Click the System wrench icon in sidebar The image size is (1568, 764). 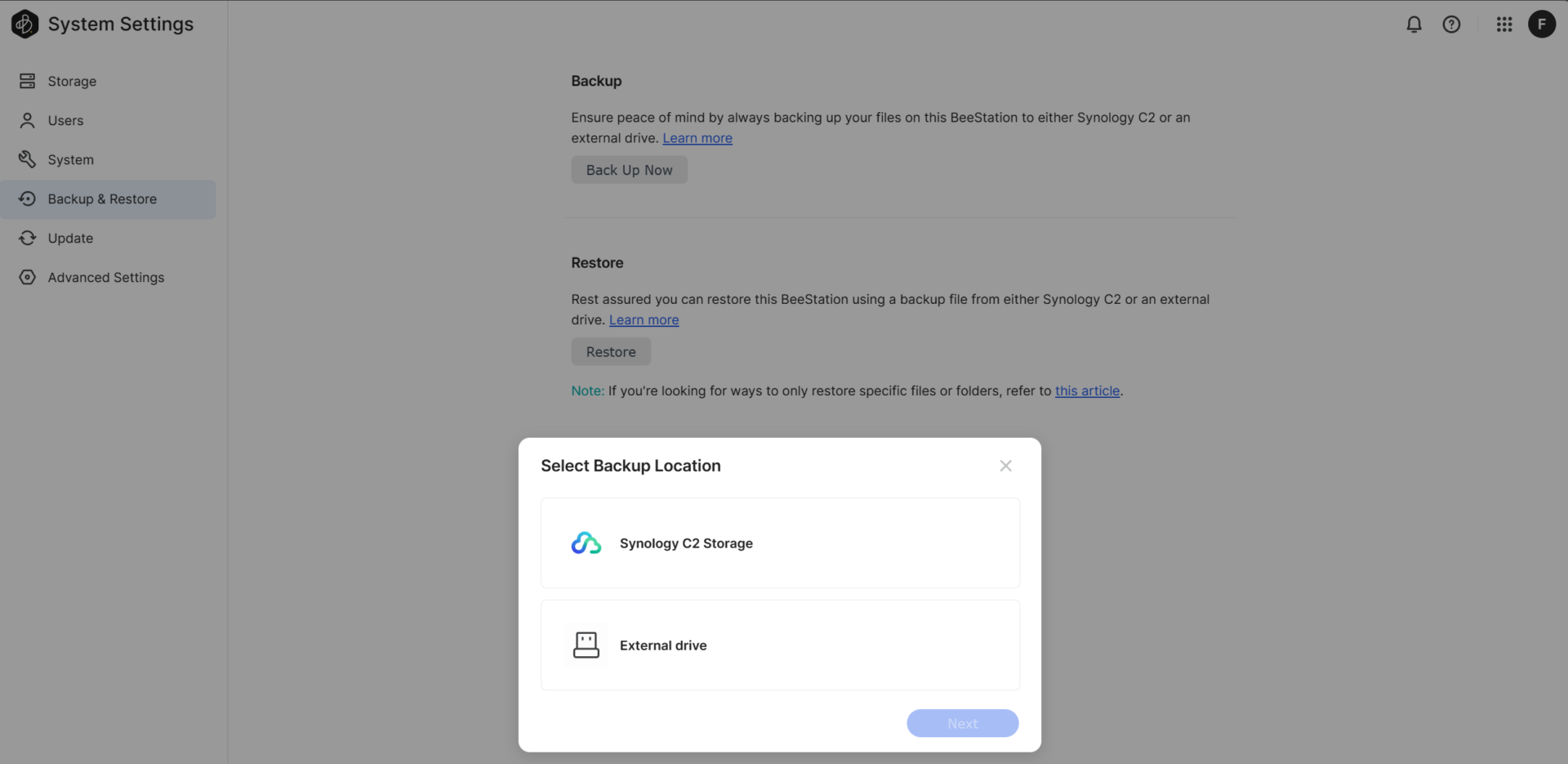[x=28, y=159]
